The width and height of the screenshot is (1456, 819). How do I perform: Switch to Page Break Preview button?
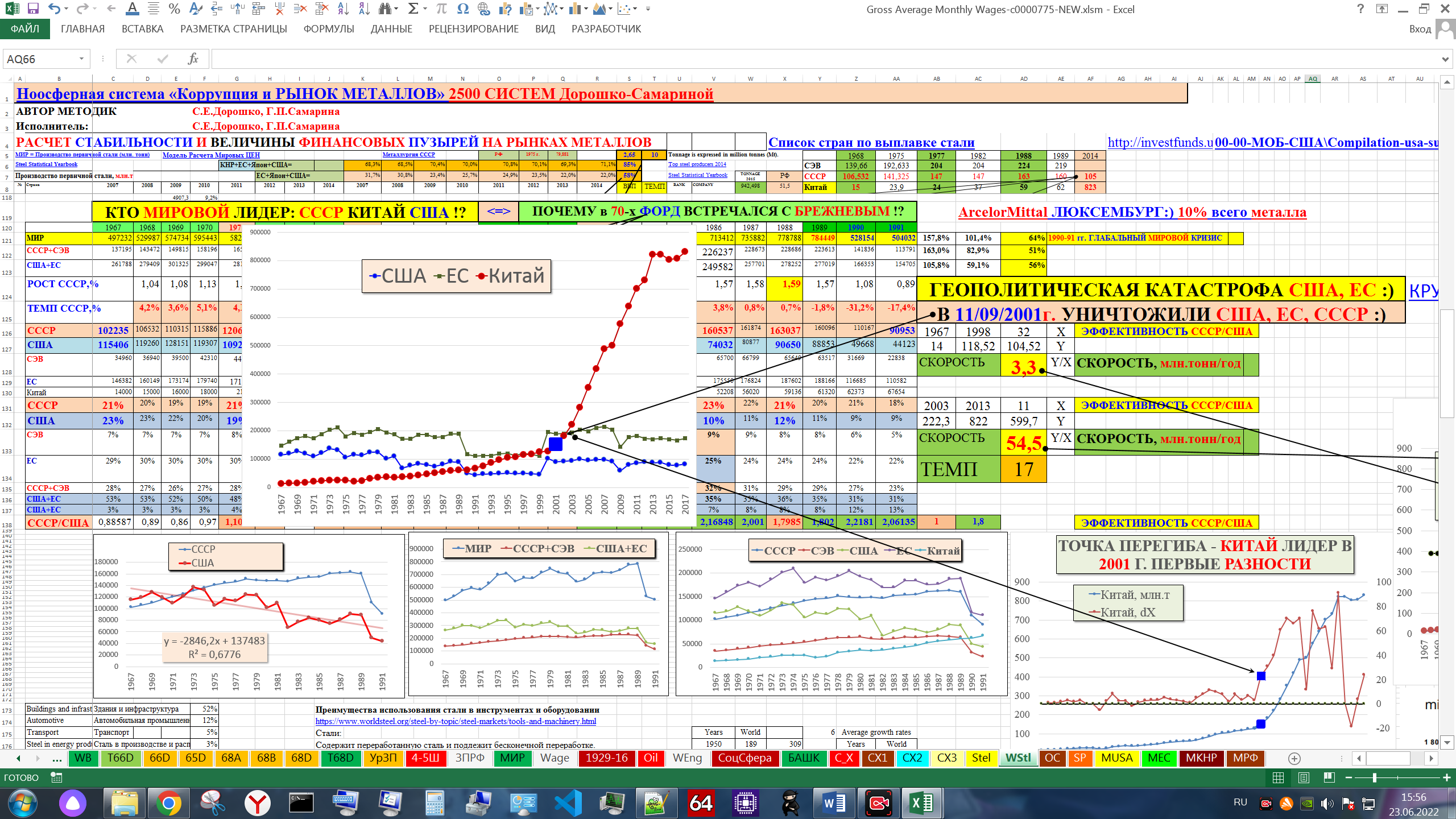1329,777
